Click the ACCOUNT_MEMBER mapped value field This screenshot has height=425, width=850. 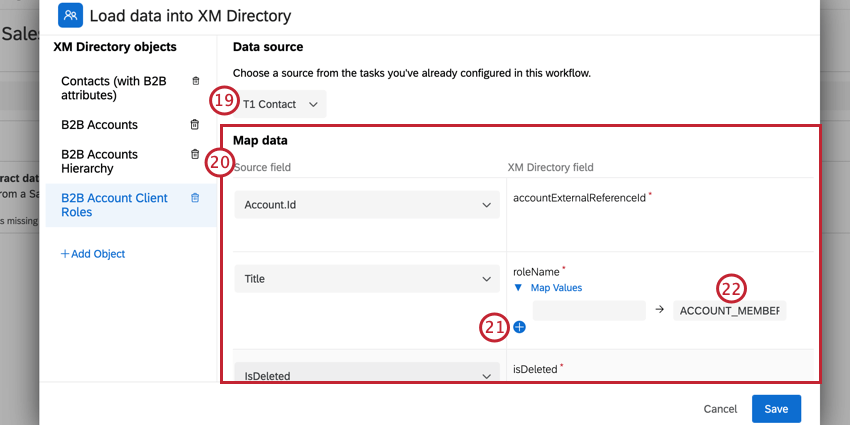point(729,311)
